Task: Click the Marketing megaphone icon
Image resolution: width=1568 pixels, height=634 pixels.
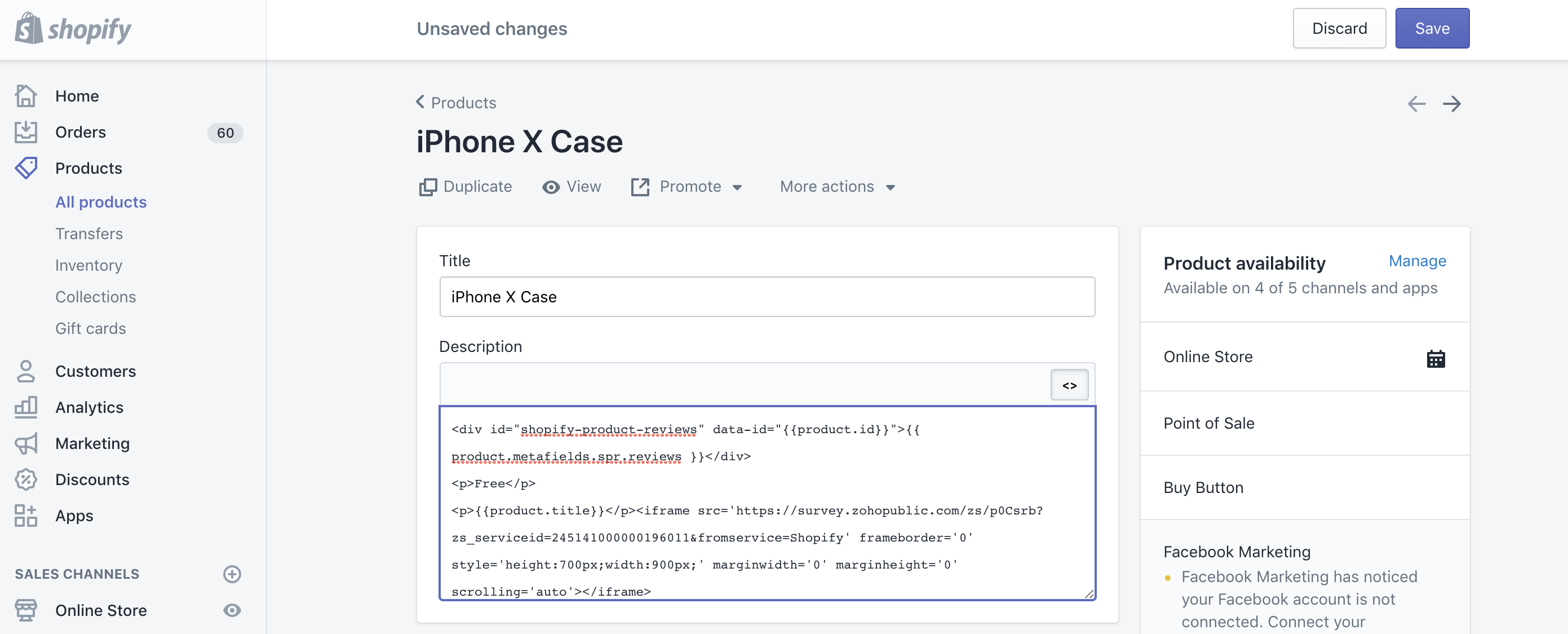Action: point(26,442)
